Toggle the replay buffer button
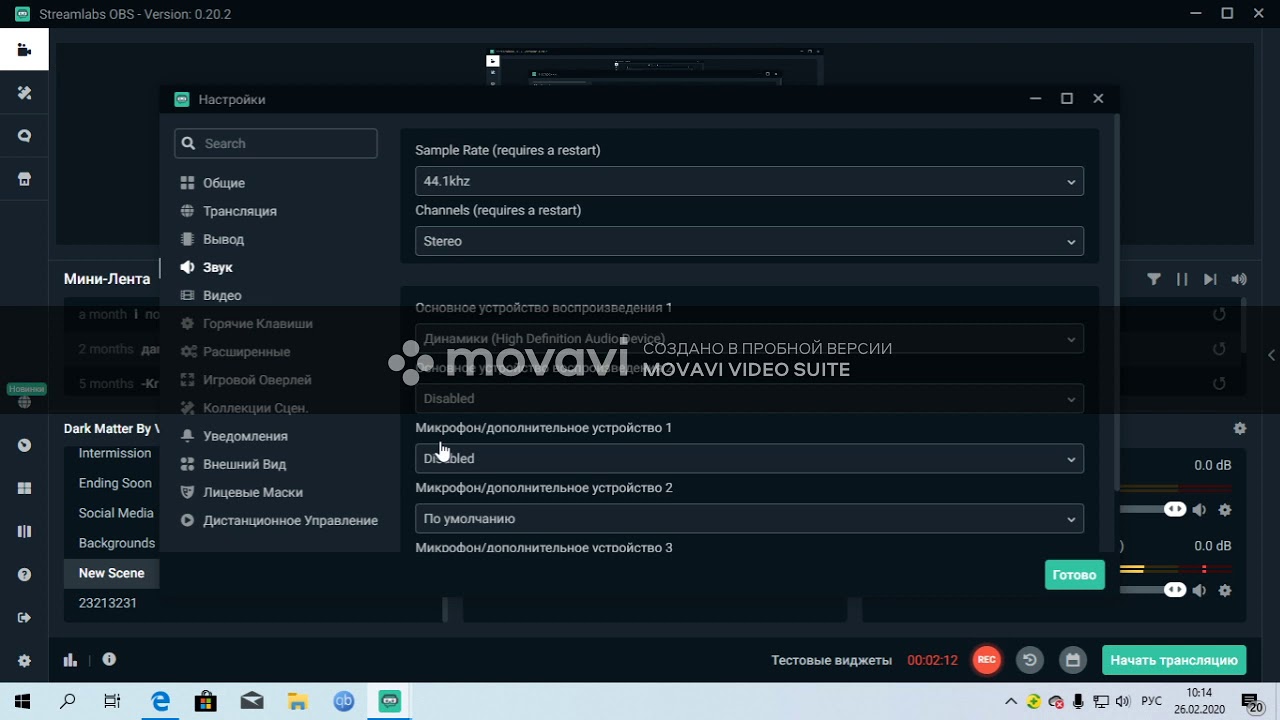The width and height of the screenshot is (1280, 720). pyautogui.click(x=1029, y=660)
